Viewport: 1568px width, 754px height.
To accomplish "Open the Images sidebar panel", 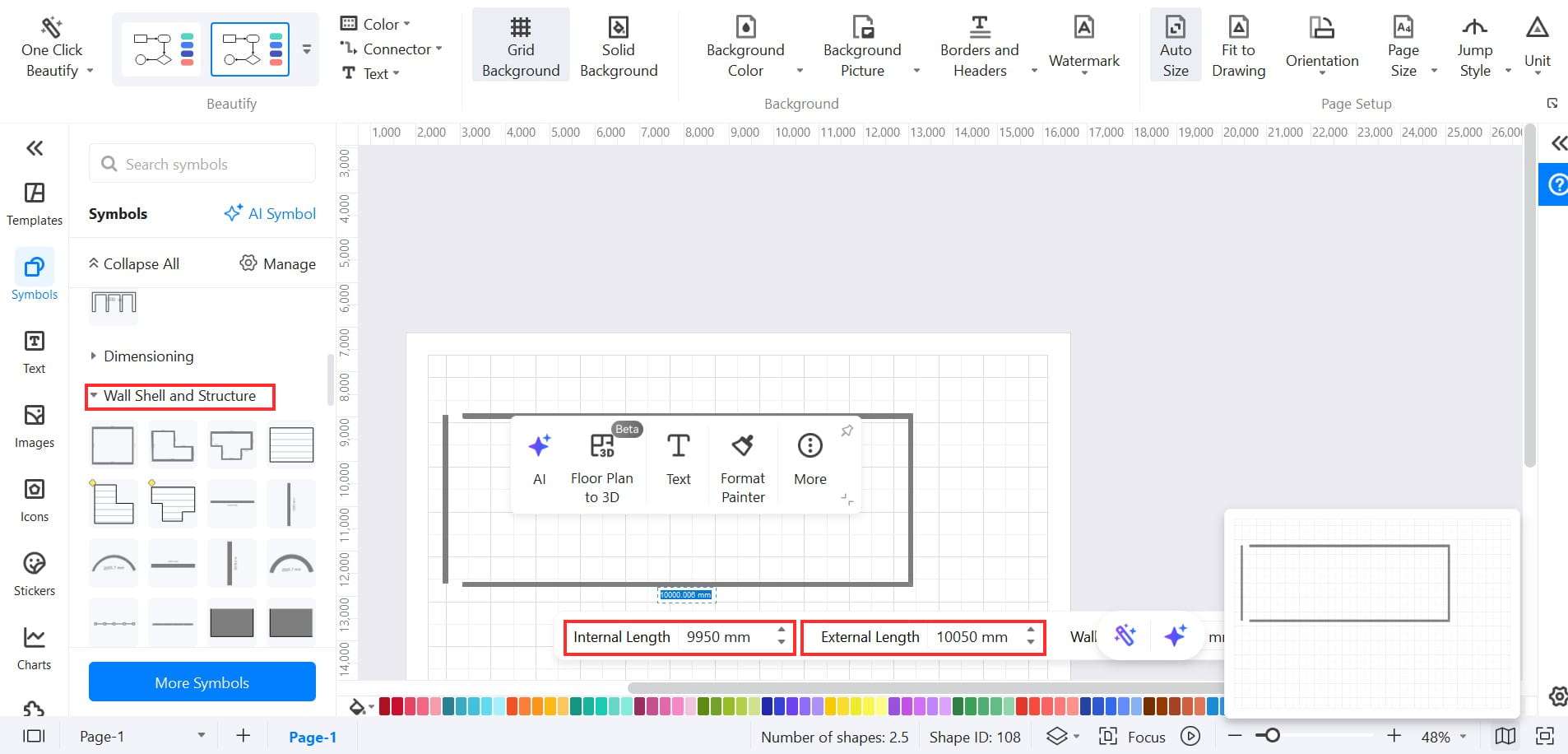I will (x=35, y=426).
